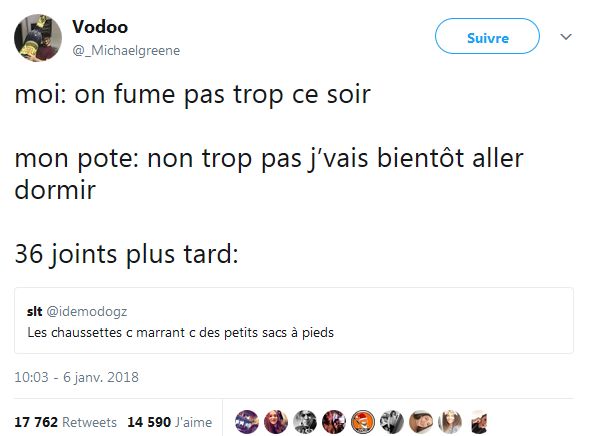The width and height of the screenshot is (604, 436).
Task: View the 17 762 Retweets list
Action: (x=65, y=422)
